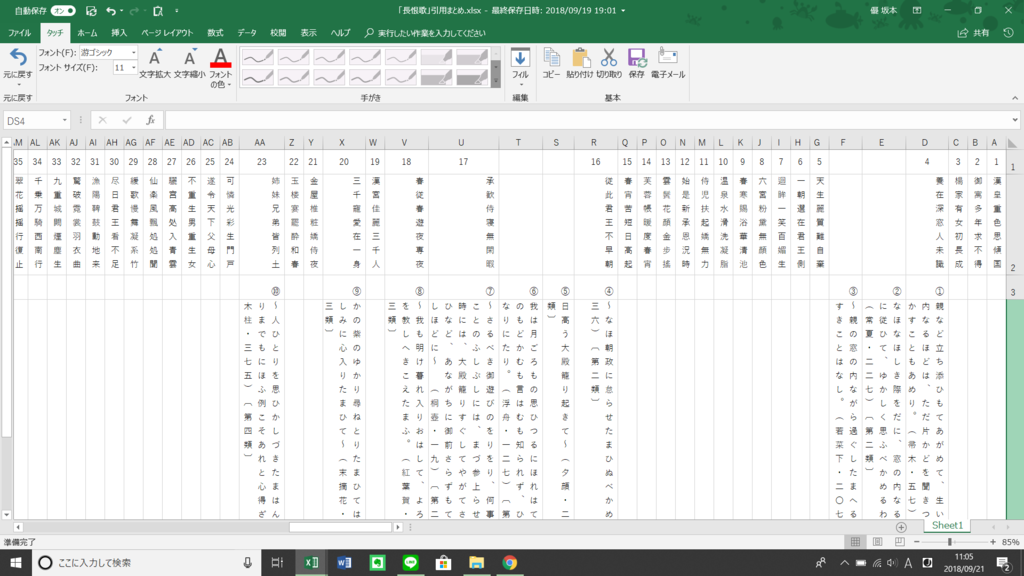Click the 共有 share button
Screen dimensions: 1024x576
pos(974,33)
